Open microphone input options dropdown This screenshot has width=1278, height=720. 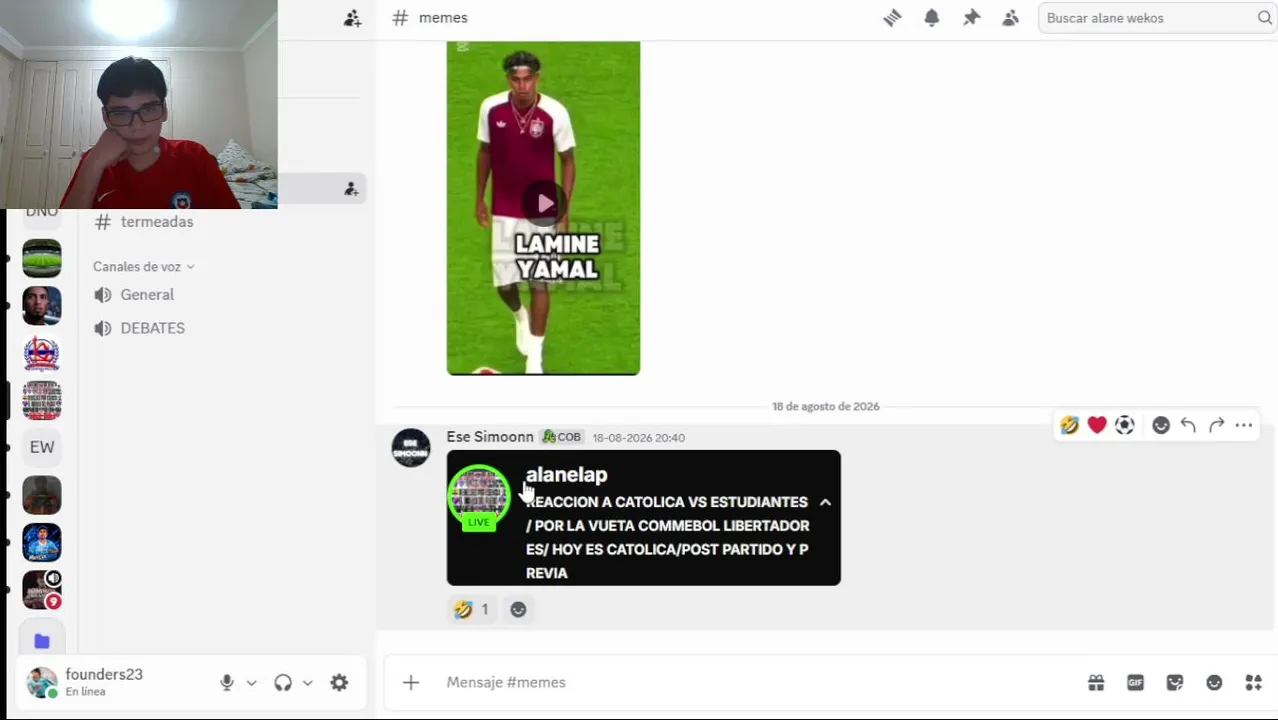point(251,683)
